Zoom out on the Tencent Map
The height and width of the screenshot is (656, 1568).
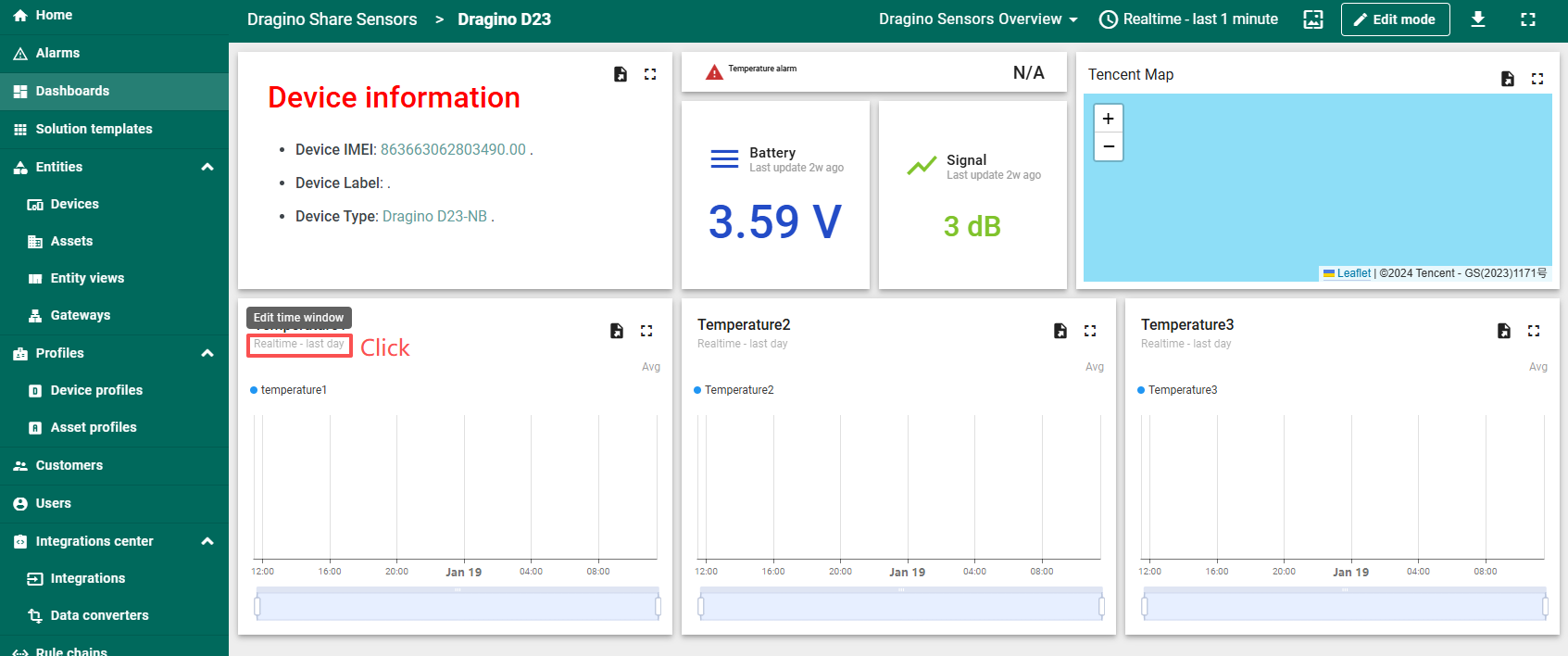1108,146
